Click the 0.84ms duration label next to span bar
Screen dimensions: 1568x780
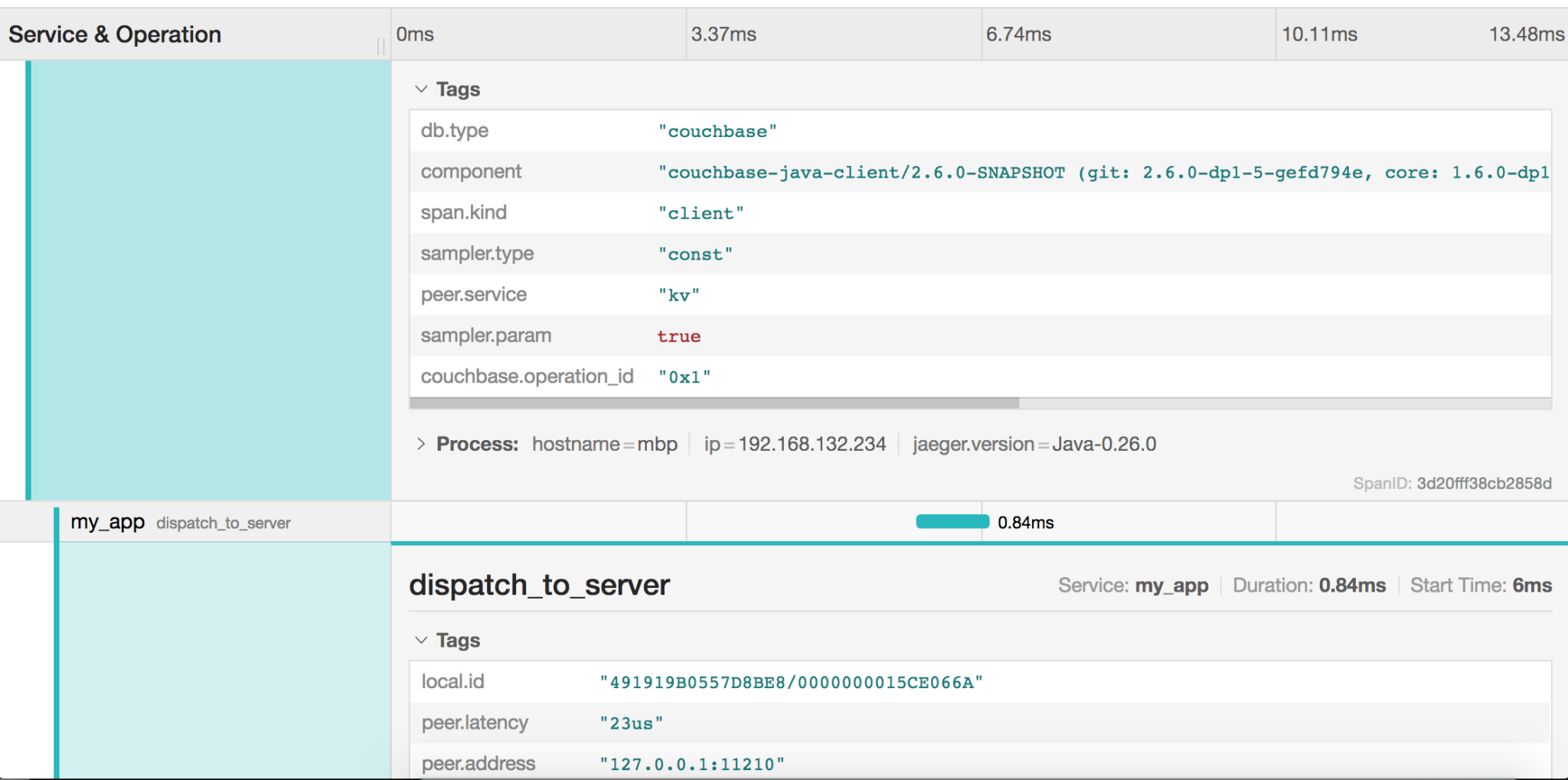point(1026,521)
